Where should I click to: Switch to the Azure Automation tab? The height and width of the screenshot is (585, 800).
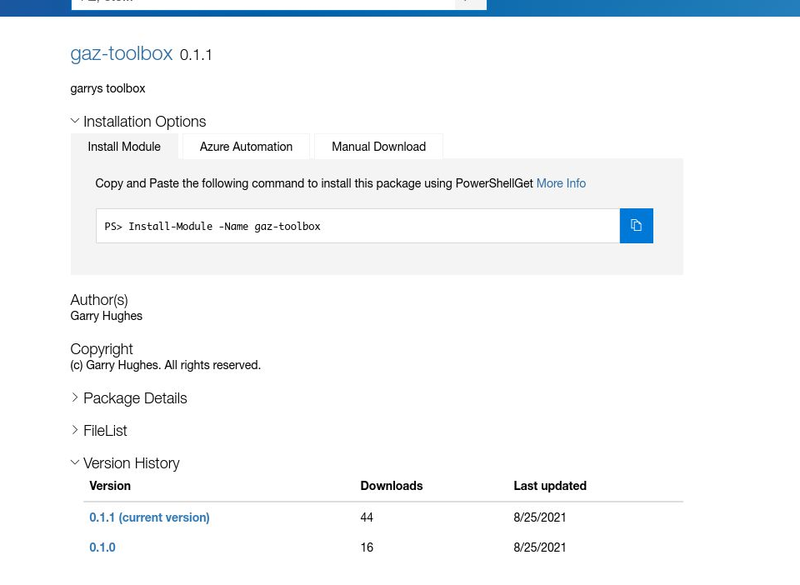[x=246, y=146]
